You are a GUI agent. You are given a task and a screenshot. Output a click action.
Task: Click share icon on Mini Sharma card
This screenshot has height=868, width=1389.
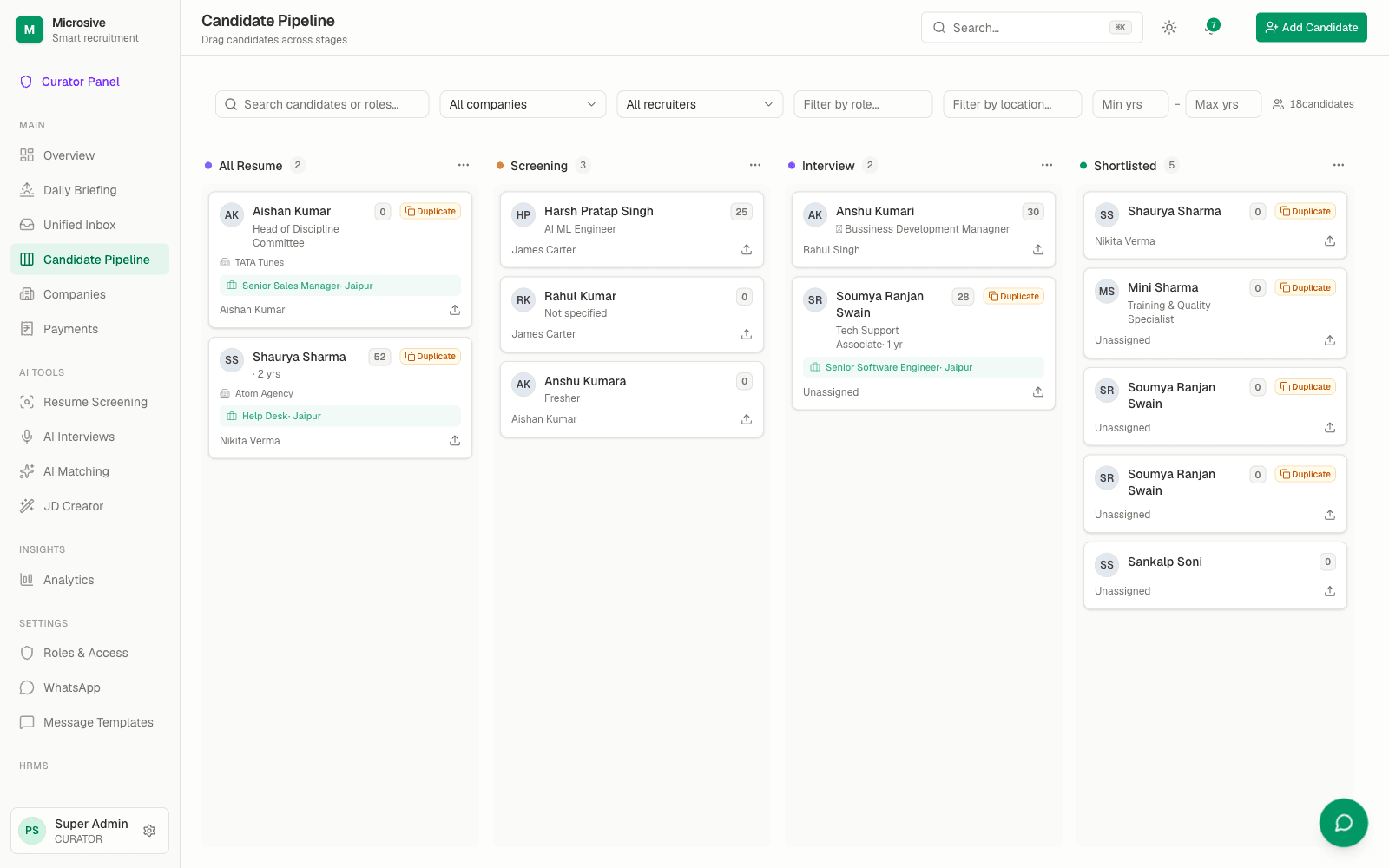pyautogui.click(x=1330, y=340)
